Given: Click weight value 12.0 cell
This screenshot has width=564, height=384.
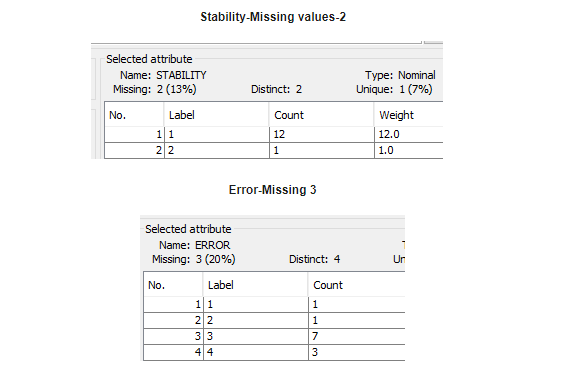Looking at the screenshot, I should 409,134.
